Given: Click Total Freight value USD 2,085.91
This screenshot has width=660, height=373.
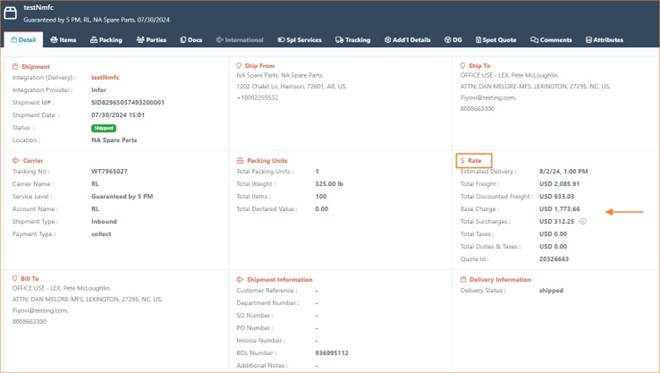Looking at the screenshot, I should (x=559, y=184).
